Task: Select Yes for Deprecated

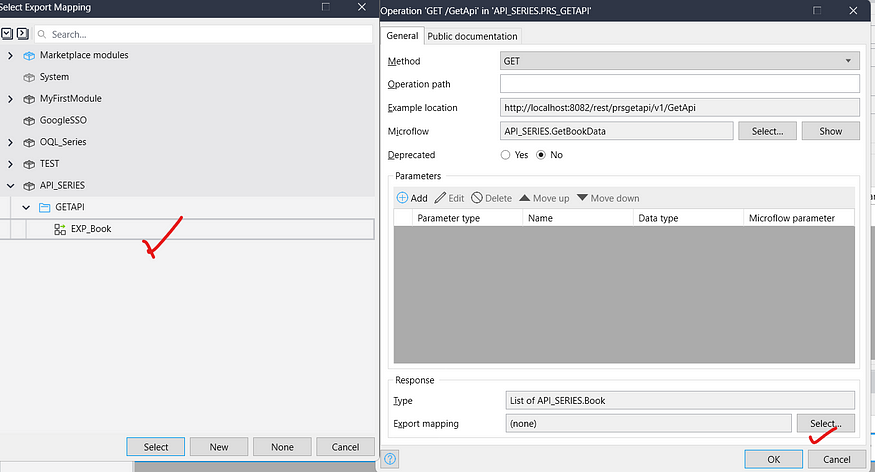Action: [505, 155]
